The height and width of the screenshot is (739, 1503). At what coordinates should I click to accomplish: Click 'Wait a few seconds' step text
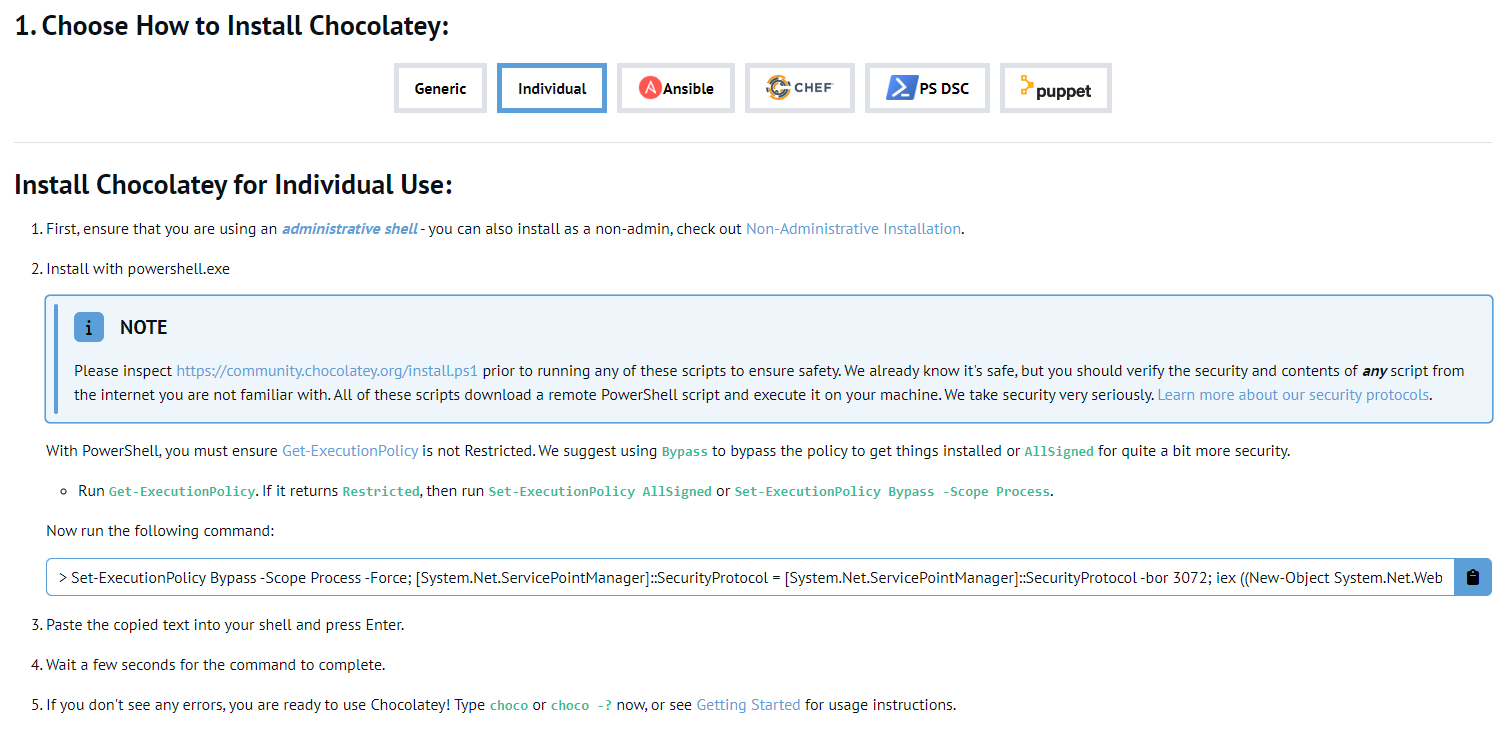tap(215, 665)
